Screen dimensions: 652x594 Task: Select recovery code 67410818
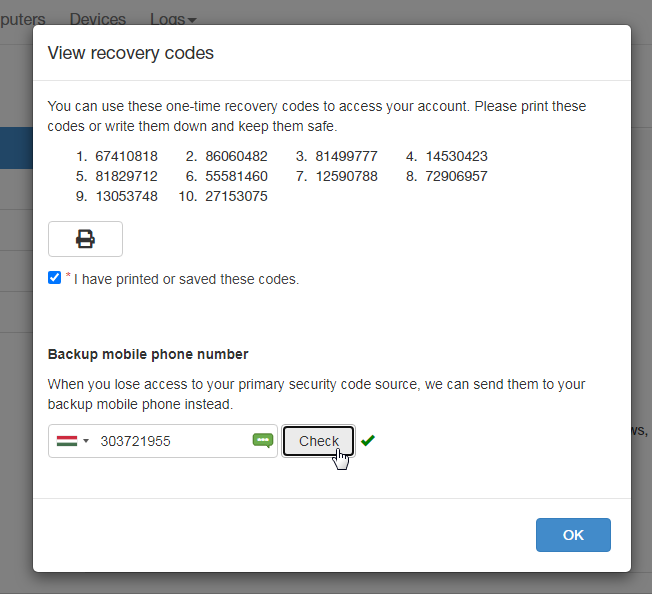126,156
